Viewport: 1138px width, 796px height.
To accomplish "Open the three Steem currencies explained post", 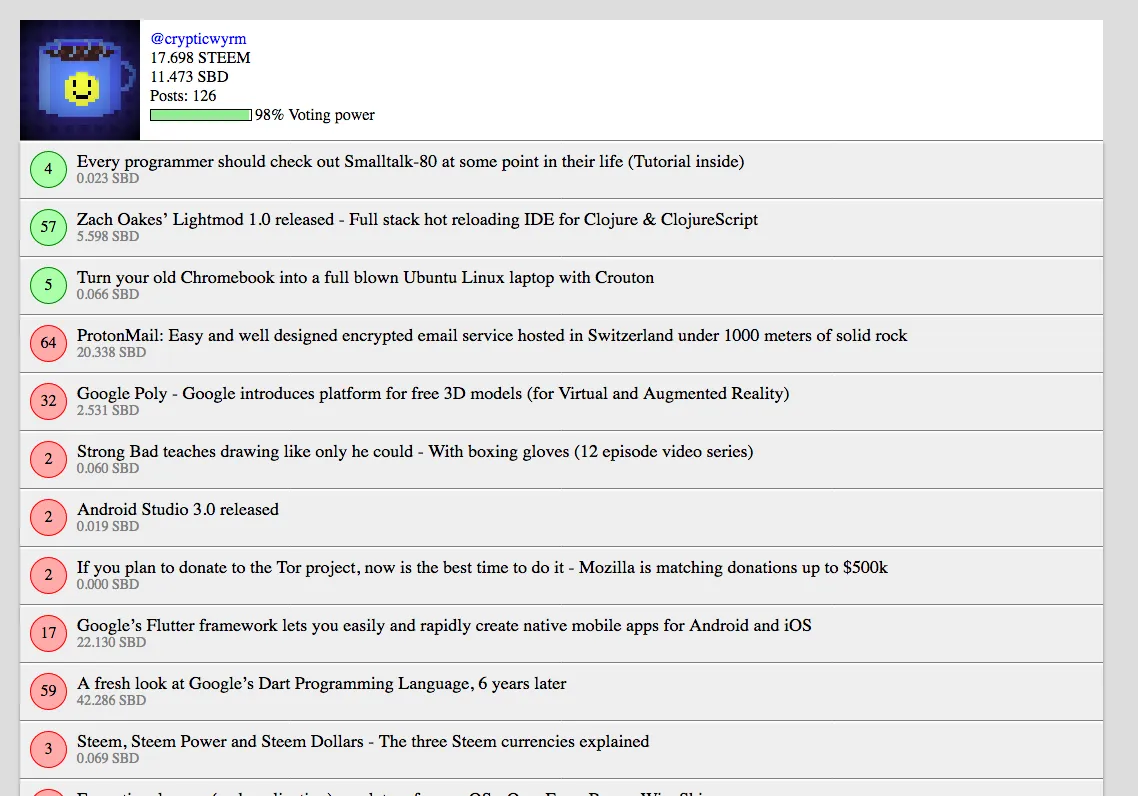I will pyautogui.click(x=363, y=742).
